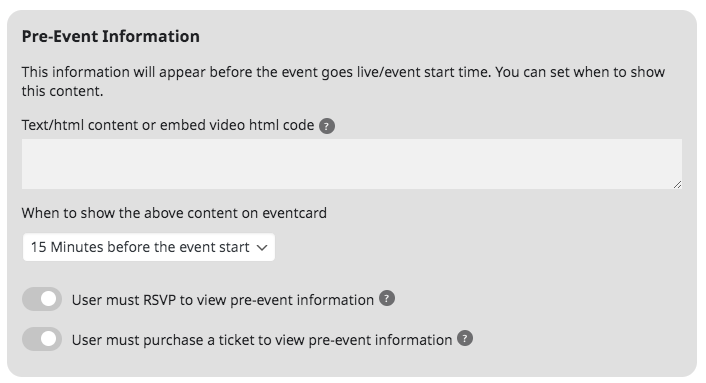Viewport: 706px width, 383px height.
Task: Click the words 'this content.' in the description
Action: pos(63,91)
